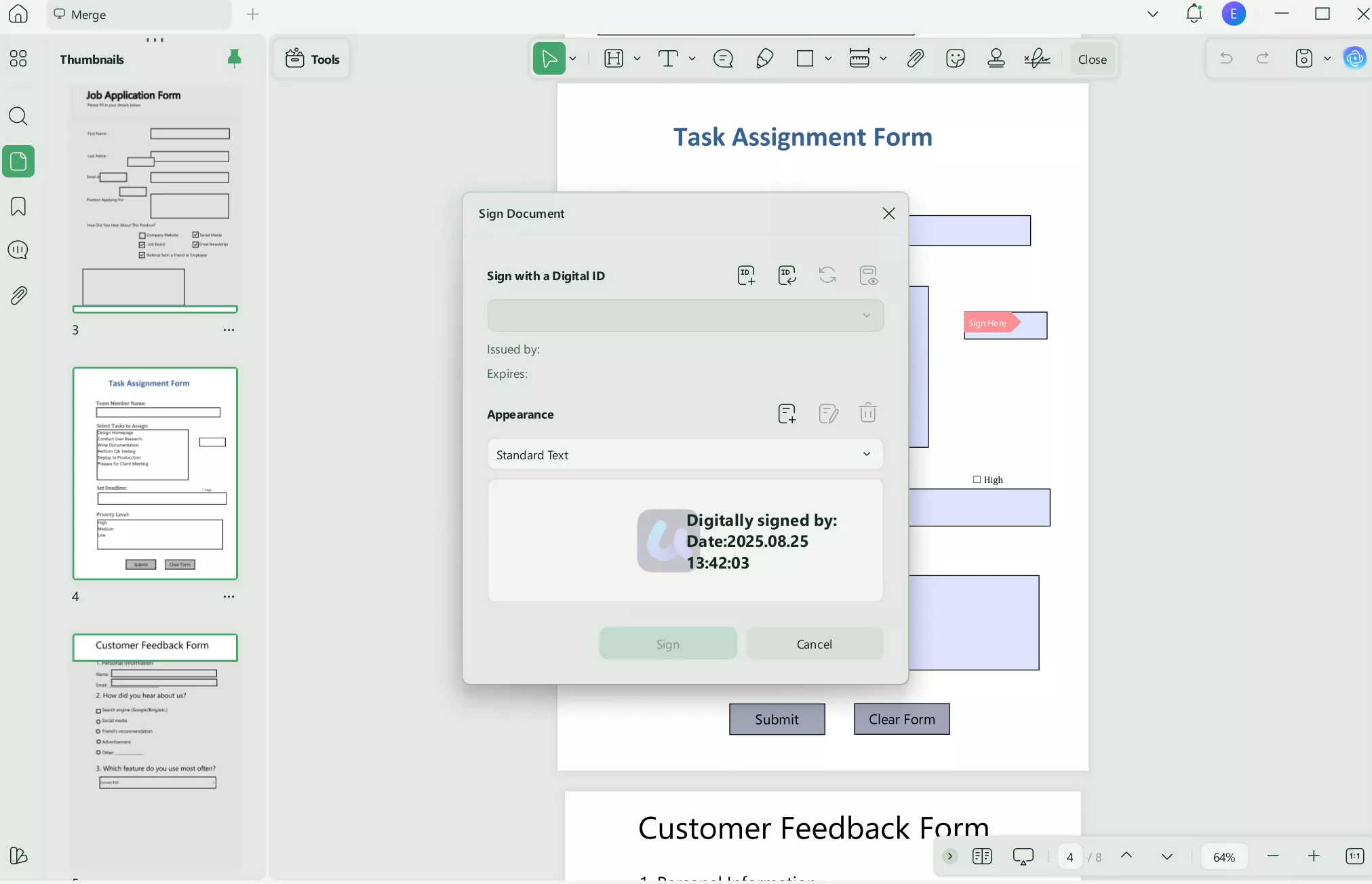
Task: Select the Thumbnails panel icon
Action: point(18,161)
